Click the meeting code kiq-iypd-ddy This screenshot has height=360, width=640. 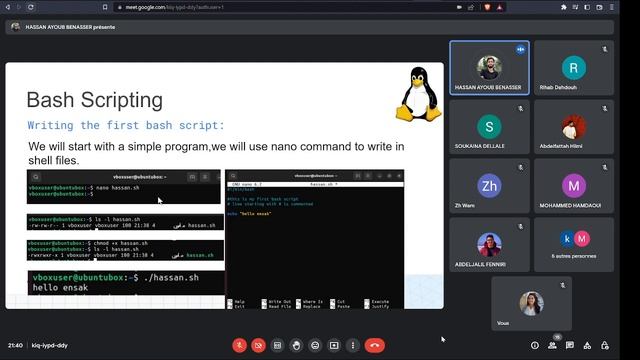pos(50,345)
